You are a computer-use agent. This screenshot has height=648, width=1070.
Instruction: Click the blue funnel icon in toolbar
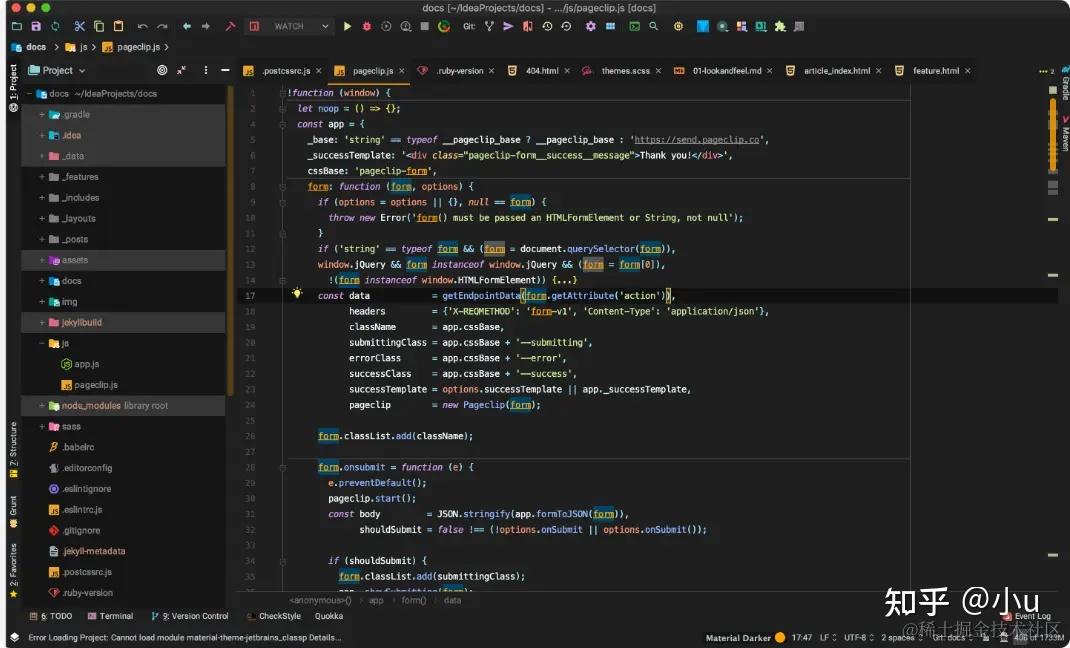[x=703, y=27]
